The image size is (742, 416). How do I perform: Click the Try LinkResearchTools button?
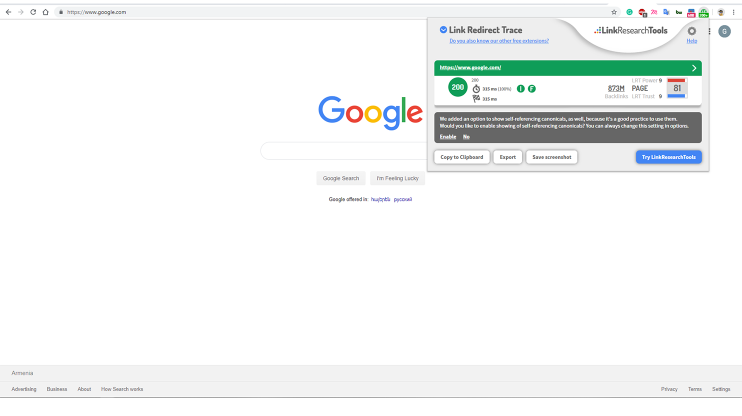(669, 157)
